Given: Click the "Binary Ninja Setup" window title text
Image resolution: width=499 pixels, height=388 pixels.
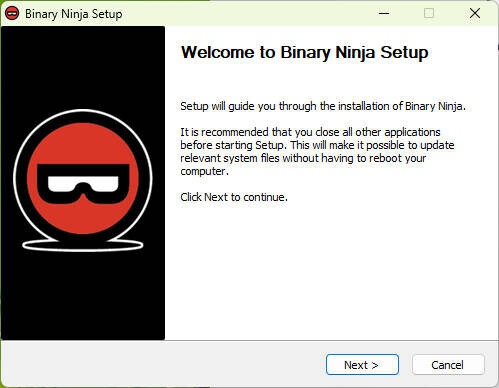Looking at the screenshot, I should tap(74, 14).
